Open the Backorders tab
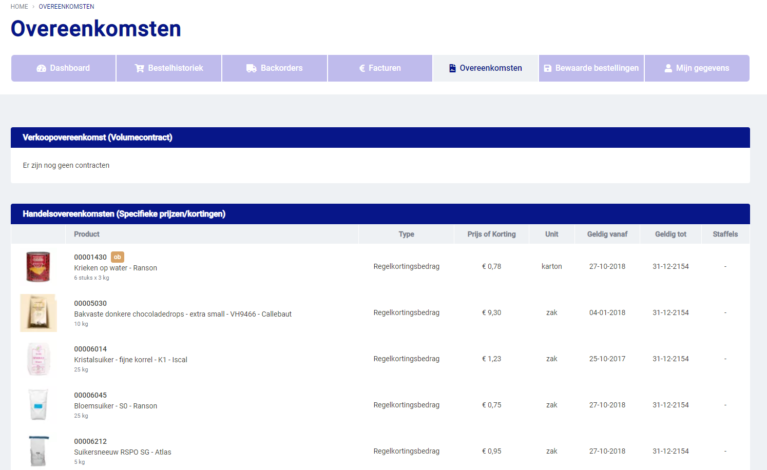Image resolution: width=767 pixels, height=470 pixels. tap(274, 68)
